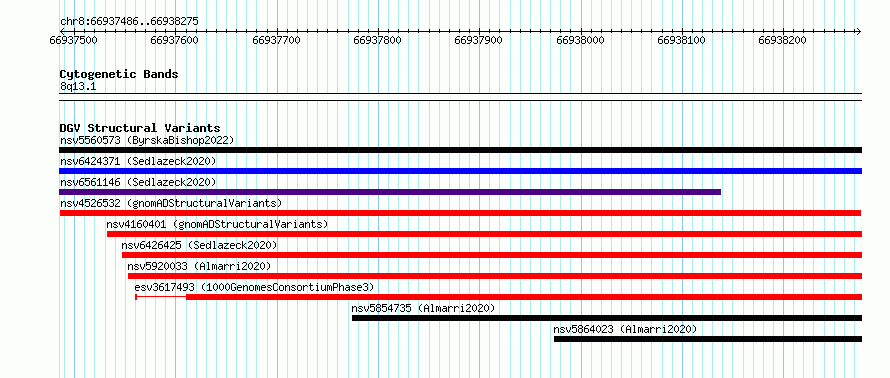Click ruler position 66937600

point(175,40)
